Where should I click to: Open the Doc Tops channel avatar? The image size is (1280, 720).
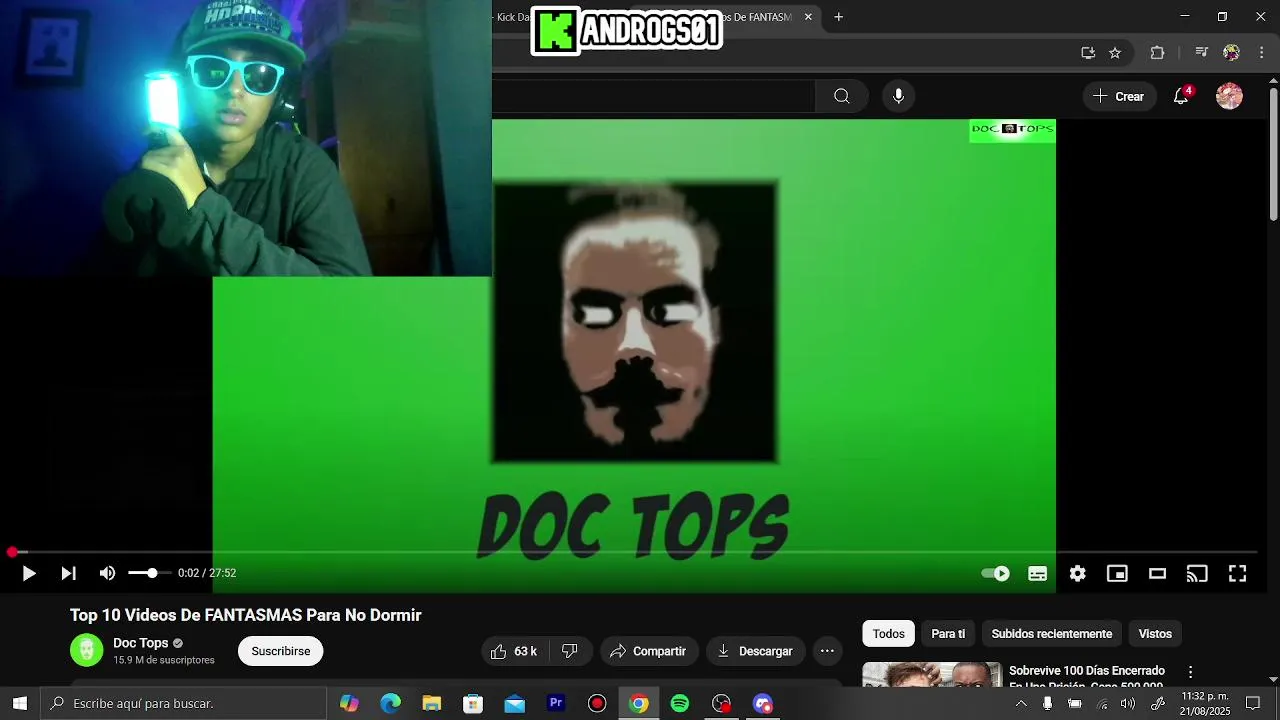pyautogui.click(x=87, y=651)
